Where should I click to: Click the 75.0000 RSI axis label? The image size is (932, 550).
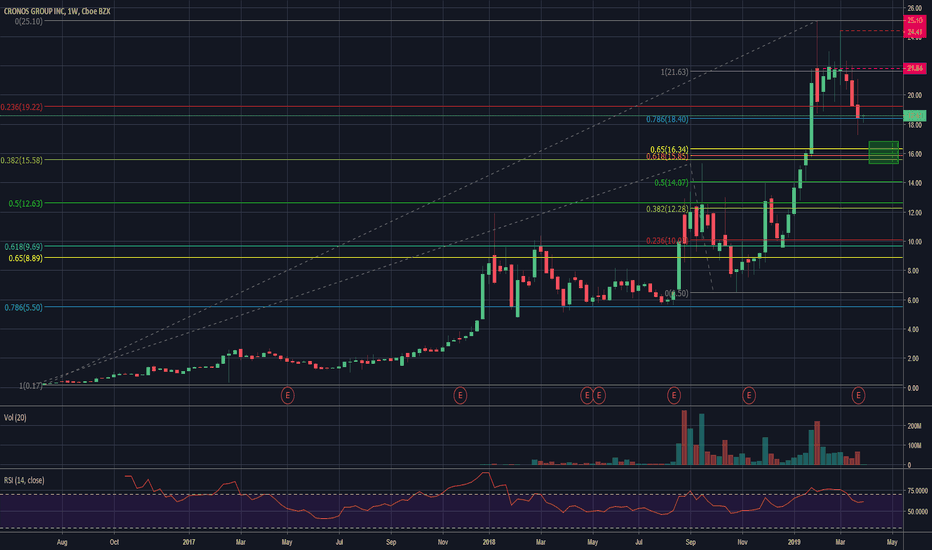(917, 491)
